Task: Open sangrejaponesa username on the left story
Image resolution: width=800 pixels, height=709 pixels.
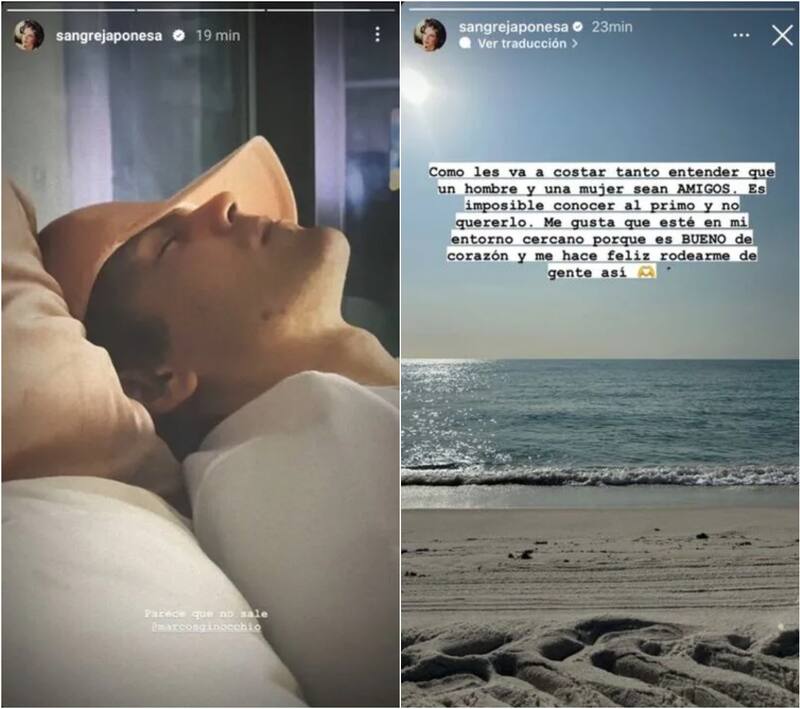Action: (x=109, y=36)
